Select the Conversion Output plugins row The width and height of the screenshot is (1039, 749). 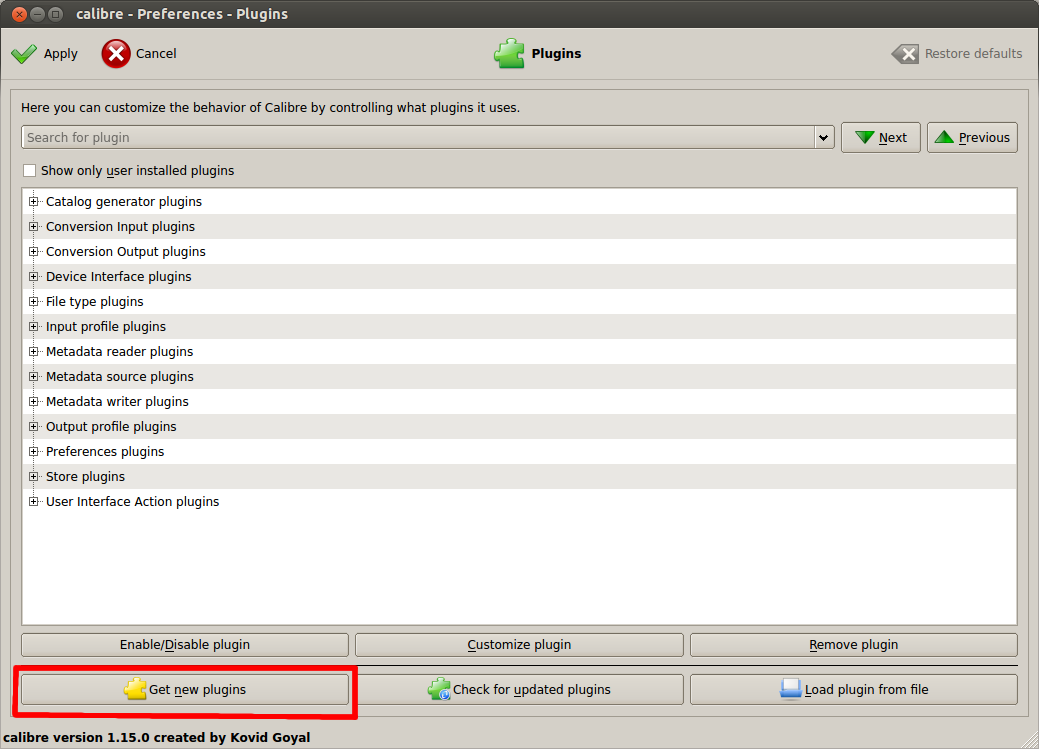520,252
